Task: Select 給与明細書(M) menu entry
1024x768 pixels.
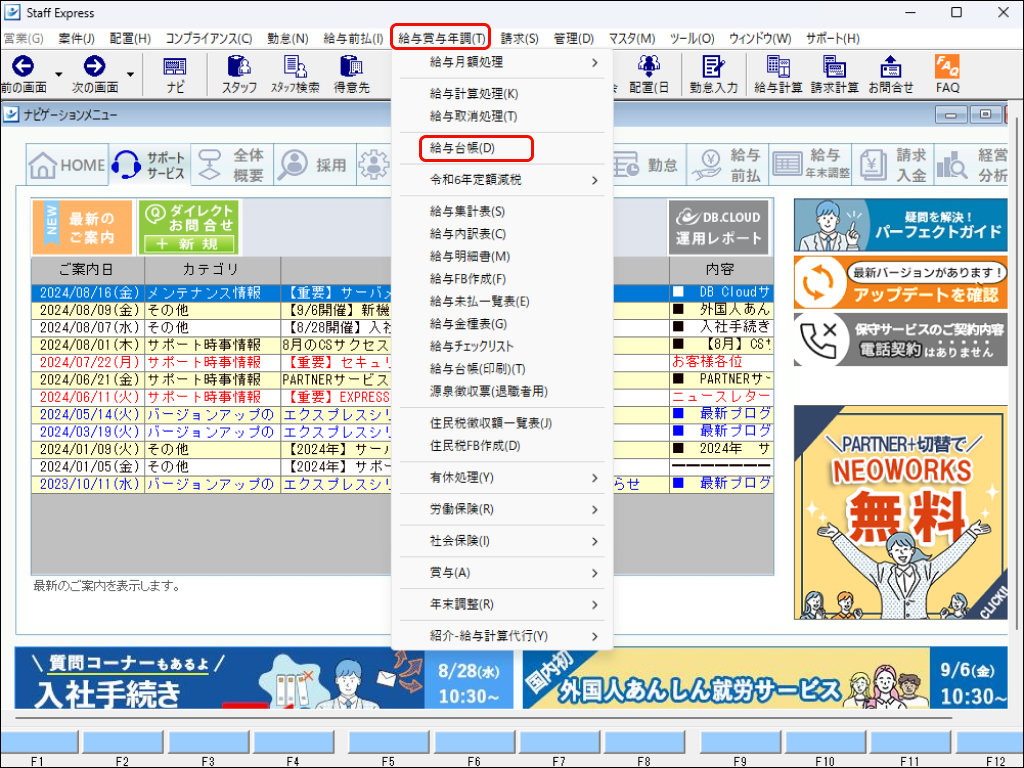Action: coord(502,257)
